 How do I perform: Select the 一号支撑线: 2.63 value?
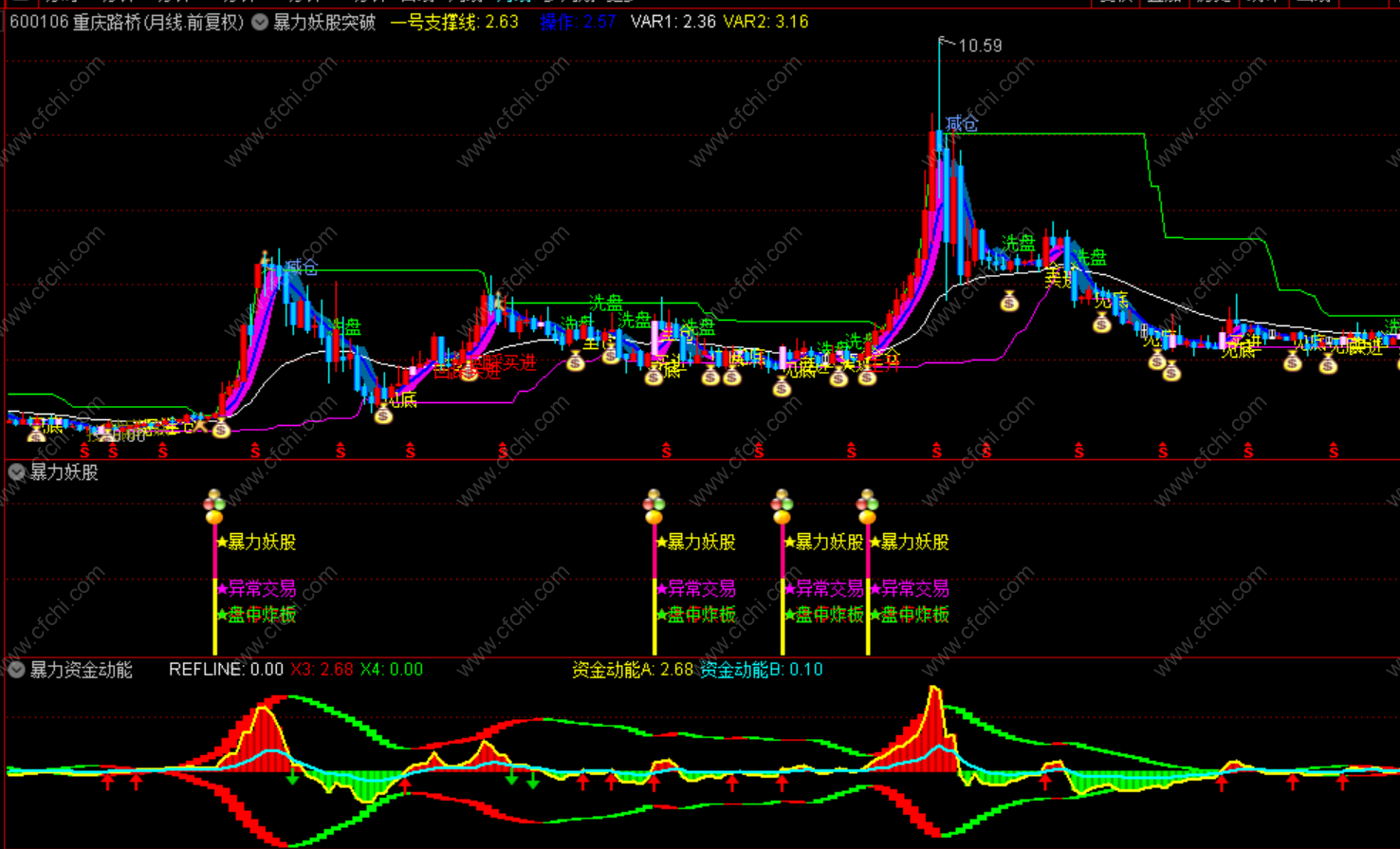point(454,22)
